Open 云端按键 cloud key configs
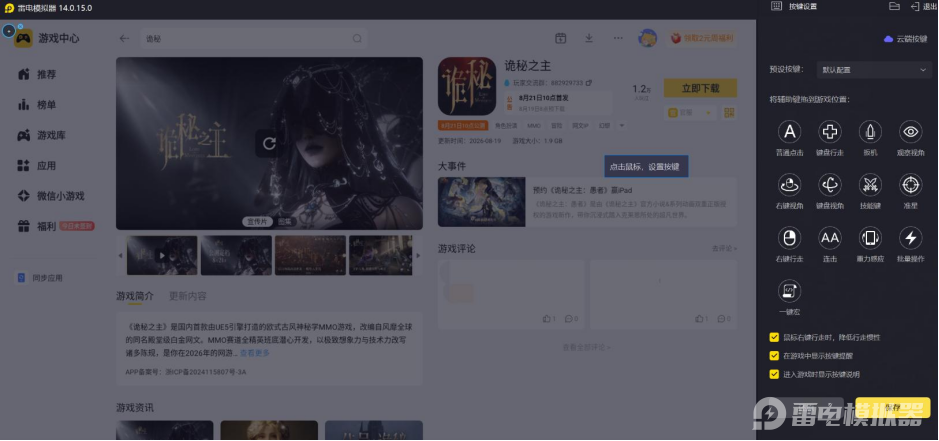Screen dimensions: 939x441 [x=905, y=39]
